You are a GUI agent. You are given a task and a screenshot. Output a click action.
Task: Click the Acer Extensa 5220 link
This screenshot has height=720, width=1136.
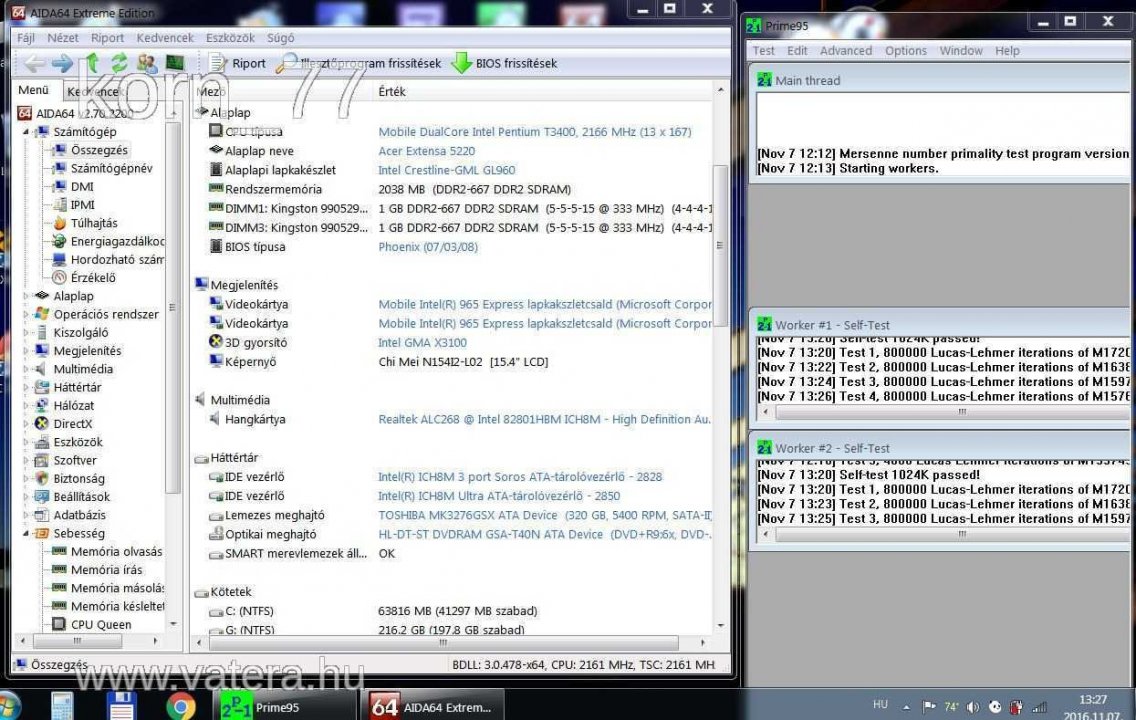click(427, 151)
